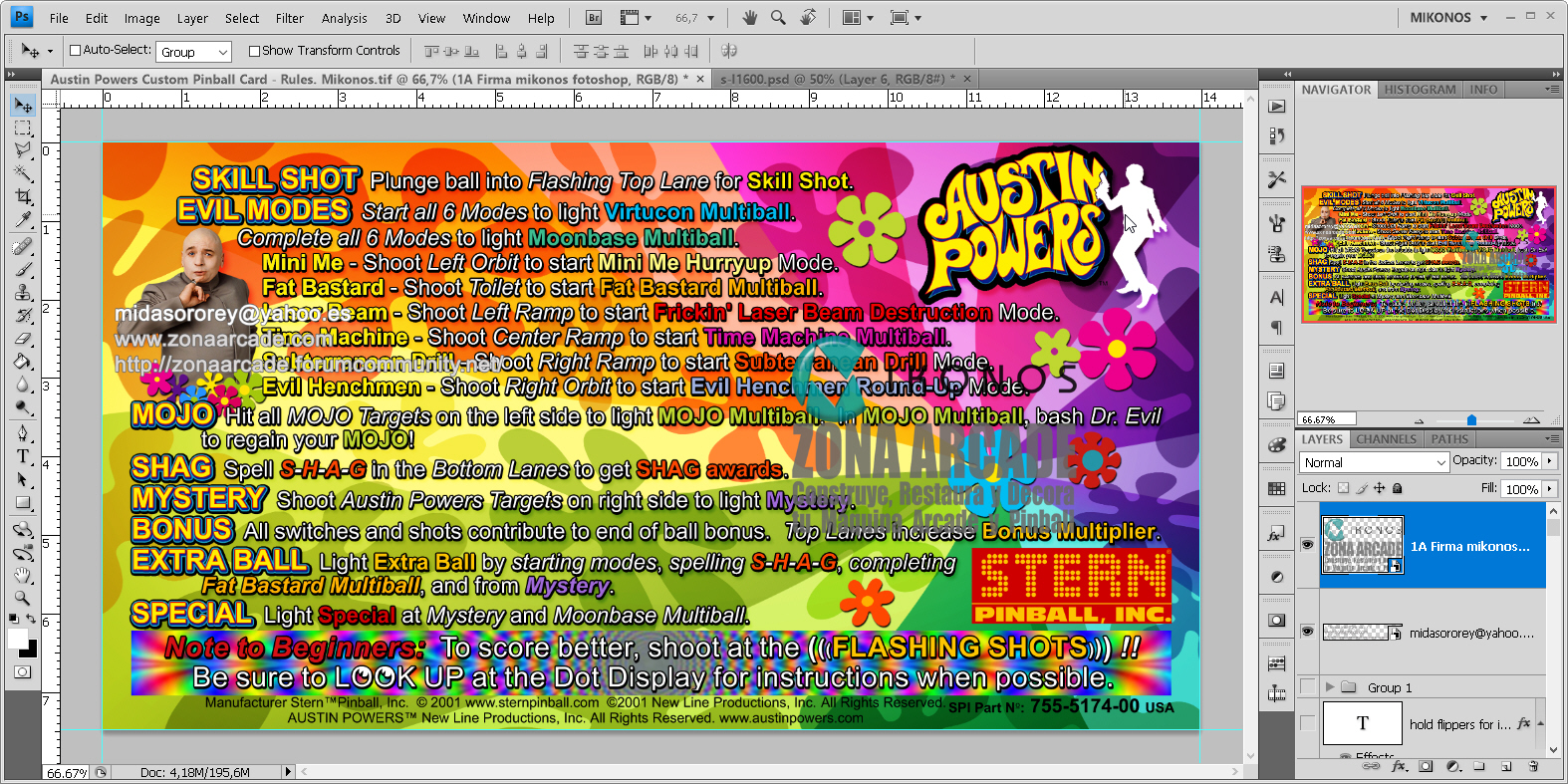
Task: Expand the Group 1 folder
Action: (x=1330, y=687)
